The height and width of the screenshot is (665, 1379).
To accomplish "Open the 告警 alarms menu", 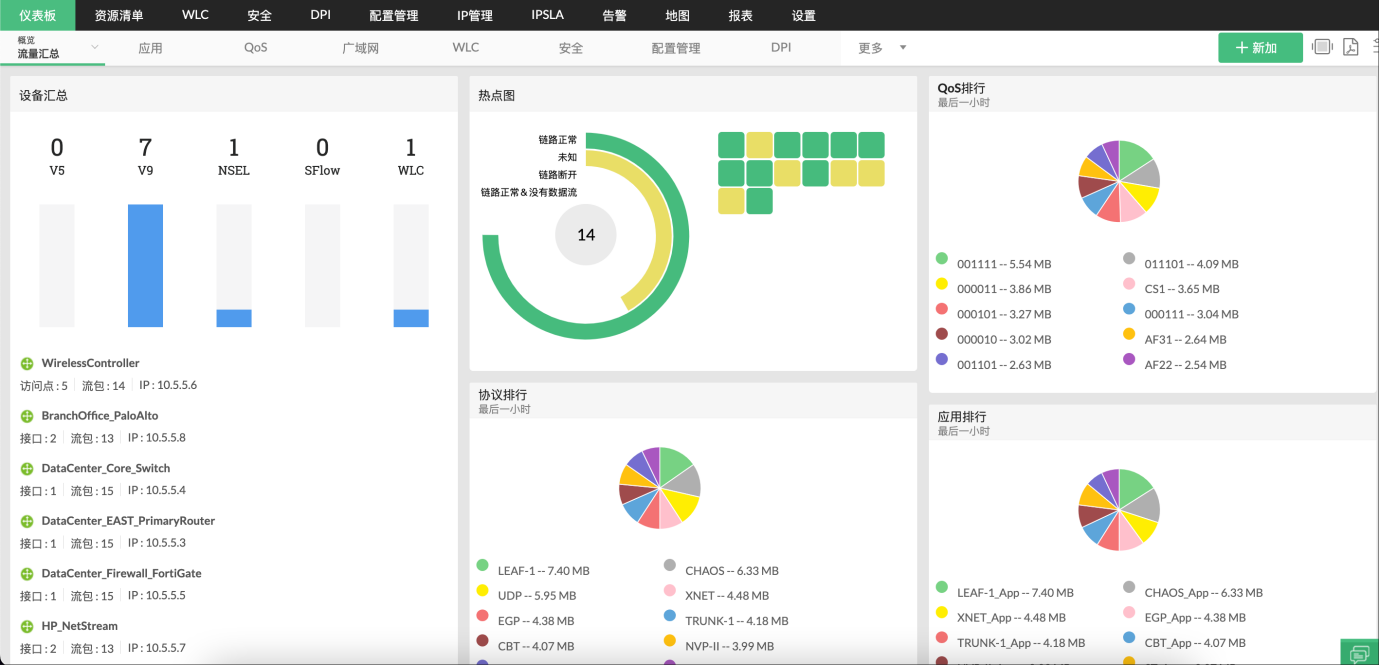I will tap(615, 16).
